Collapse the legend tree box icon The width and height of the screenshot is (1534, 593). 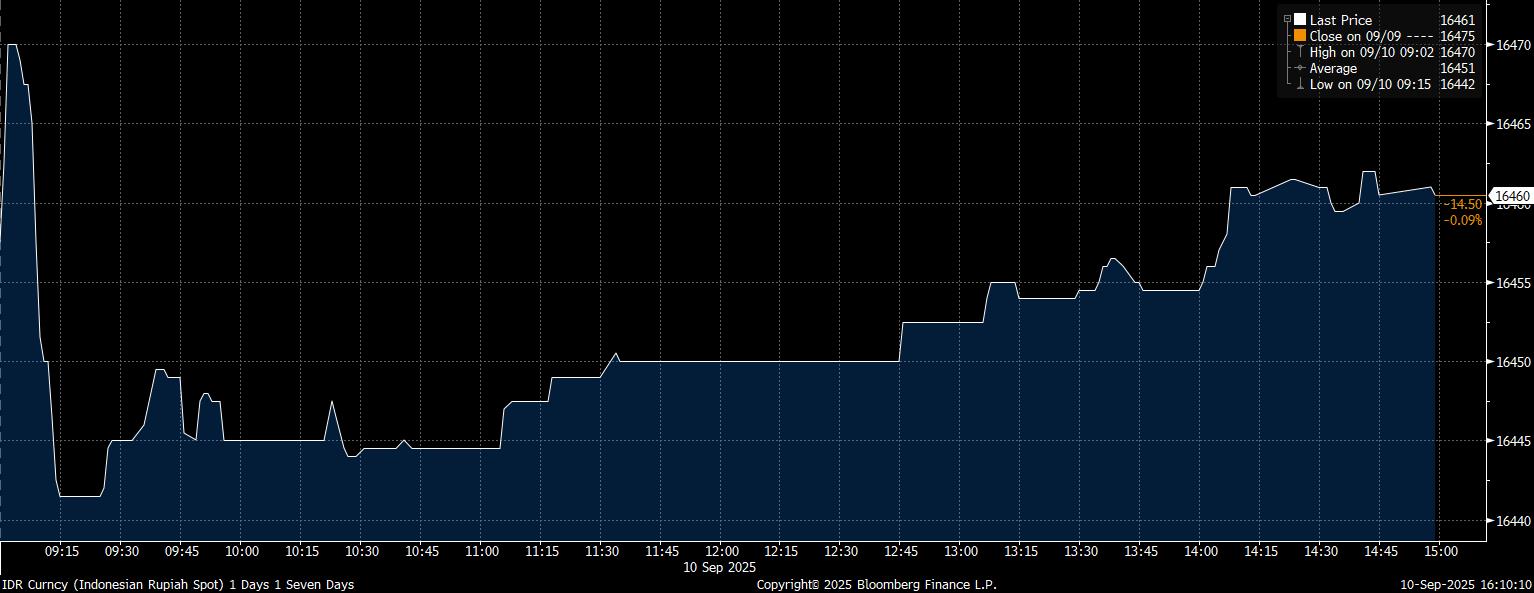(1287, 20)
